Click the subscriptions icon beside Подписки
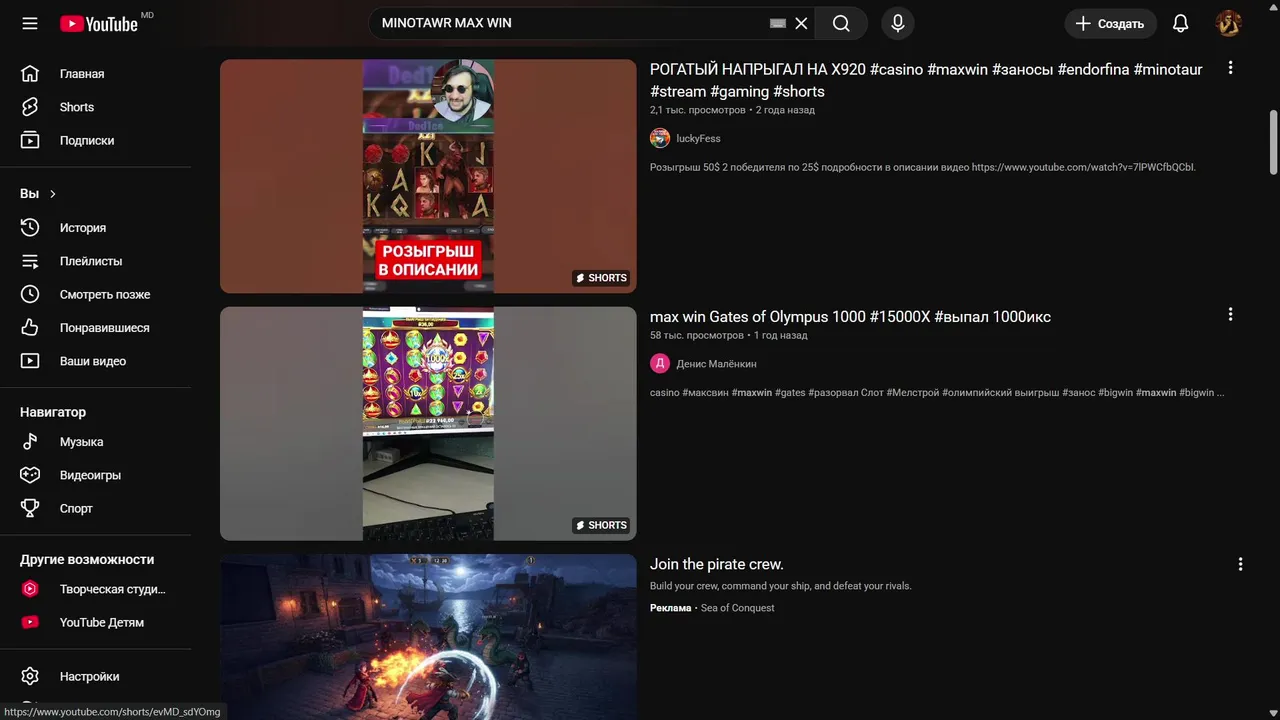Screen dimensions: 1280x720 (30, 140)
